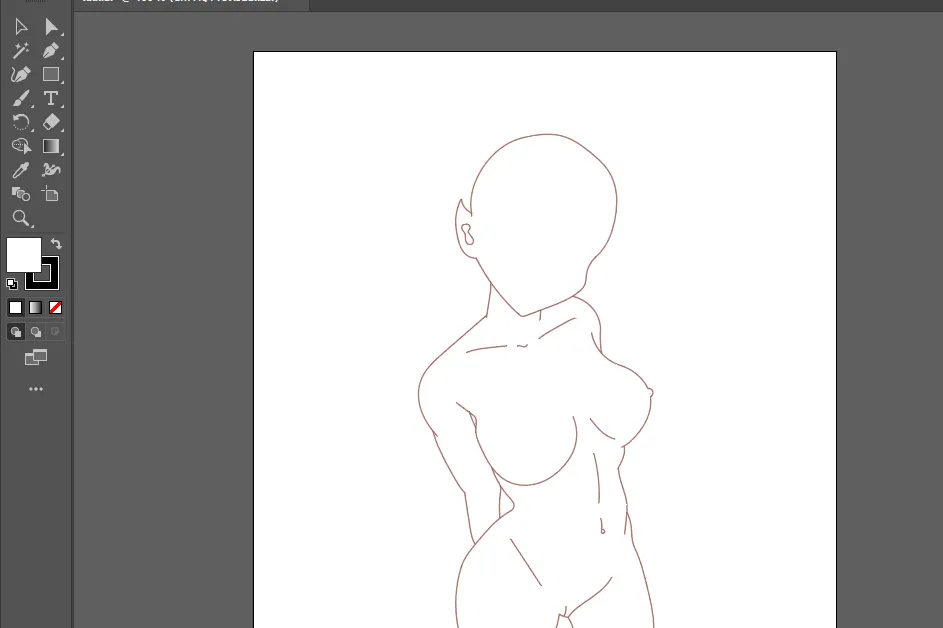This screenshot has height=628, width=943.
Task: Activate the Rotate tool
Action: [20, 122]
